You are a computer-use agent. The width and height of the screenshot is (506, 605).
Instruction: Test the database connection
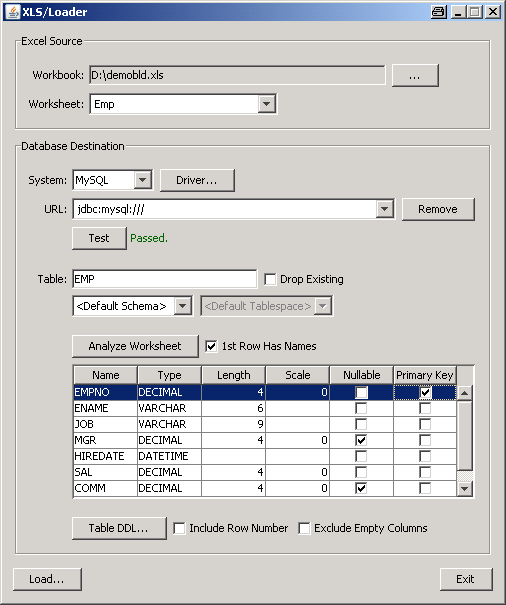click(x=99, y=238)
